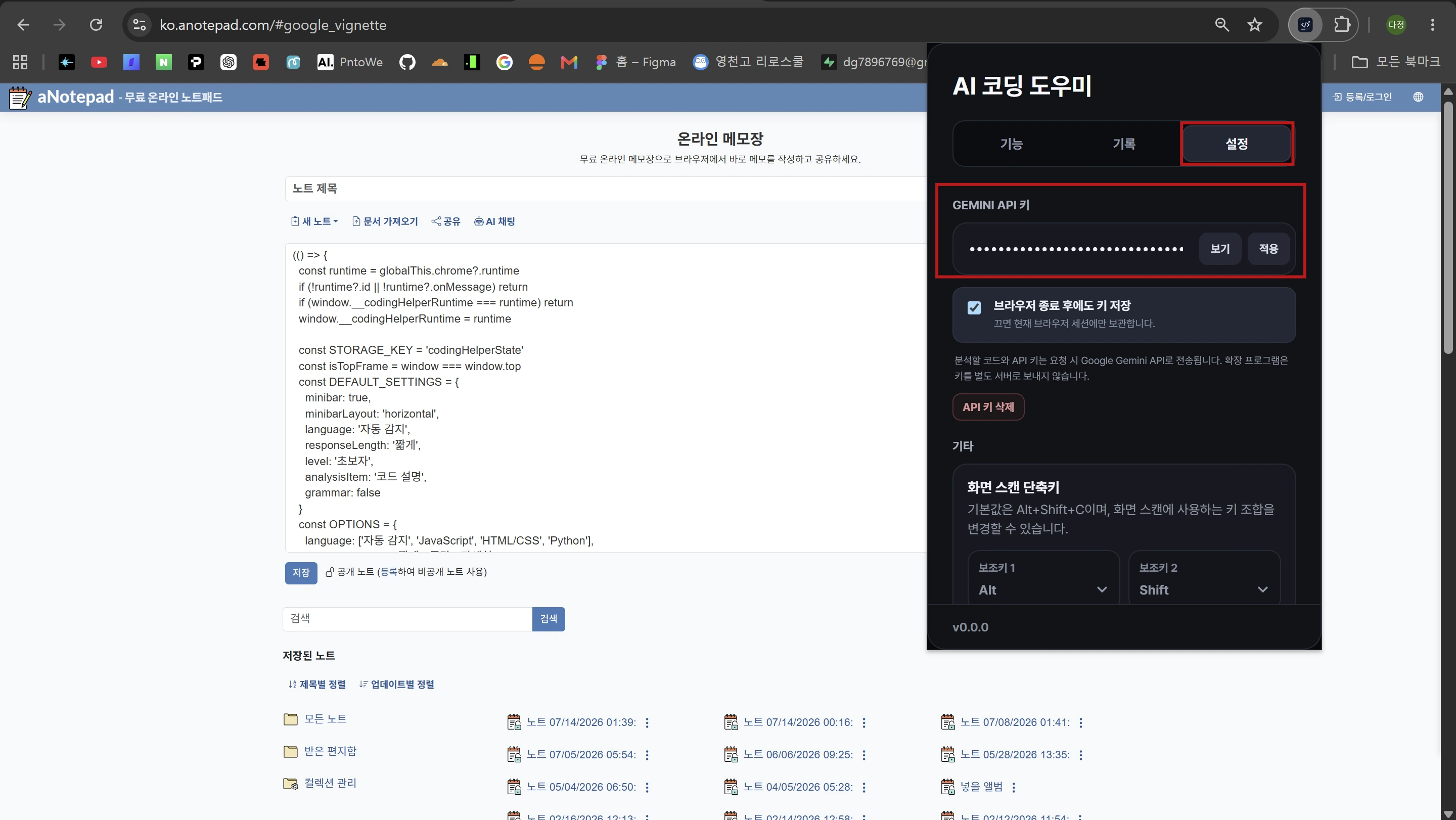
Task: Click 공유 in the note toolbar
Action: (x=446, y=221)
